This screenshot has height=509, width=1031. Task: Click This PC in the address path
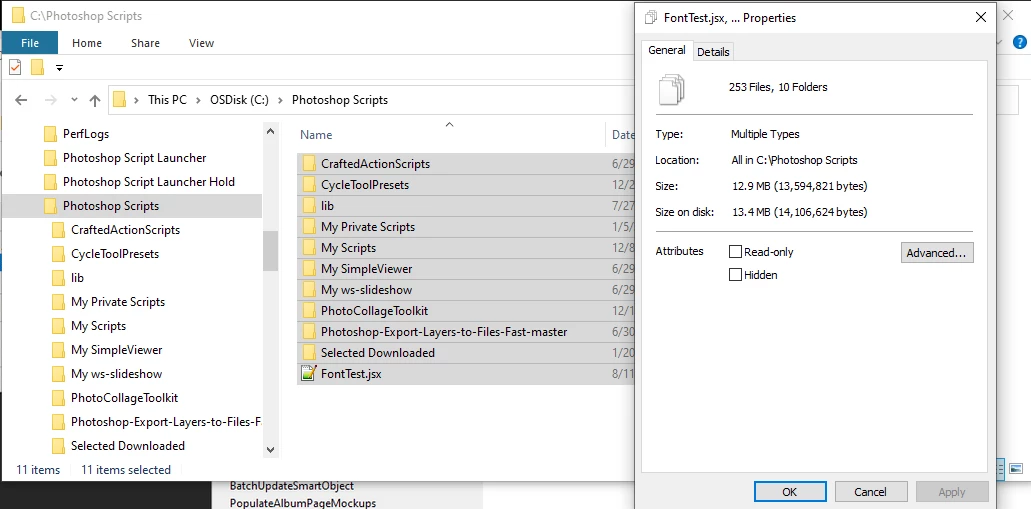pos(167,100)
